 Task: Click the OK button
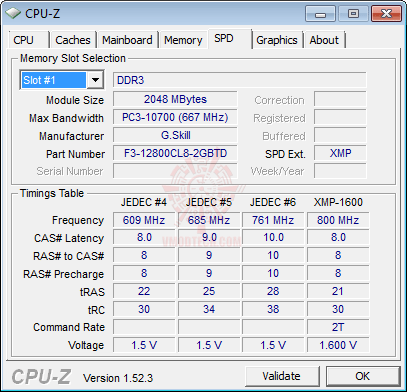pyautogui.click(x=363, y=376)
